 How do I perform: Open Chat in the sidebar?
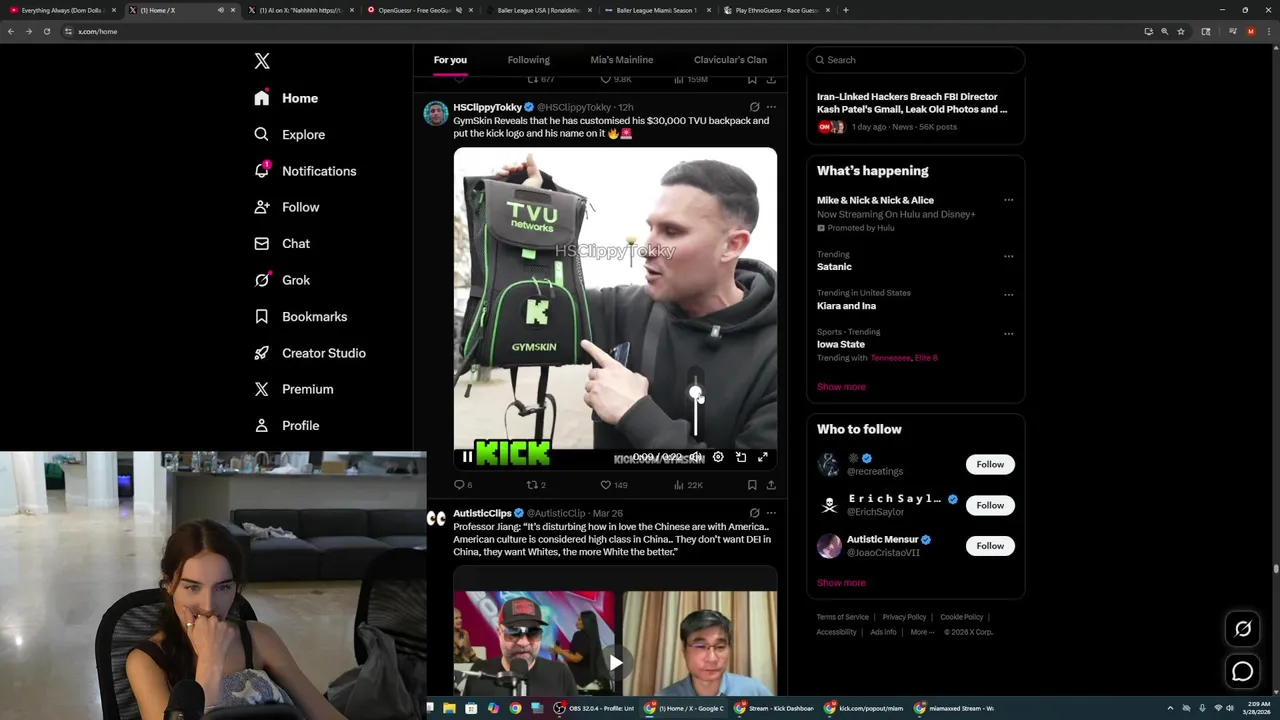(x=282, y=243)
